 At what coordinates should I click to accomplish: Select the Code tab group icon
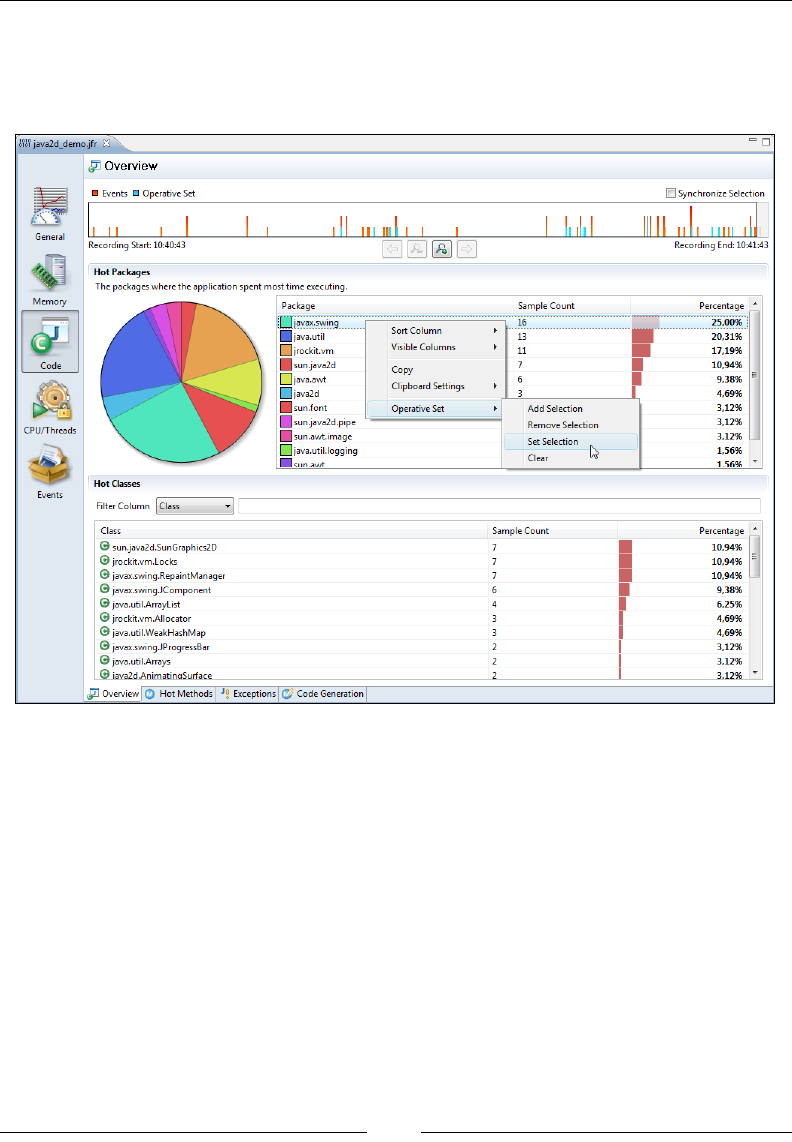pyautogui.click(x=50, y=342)
